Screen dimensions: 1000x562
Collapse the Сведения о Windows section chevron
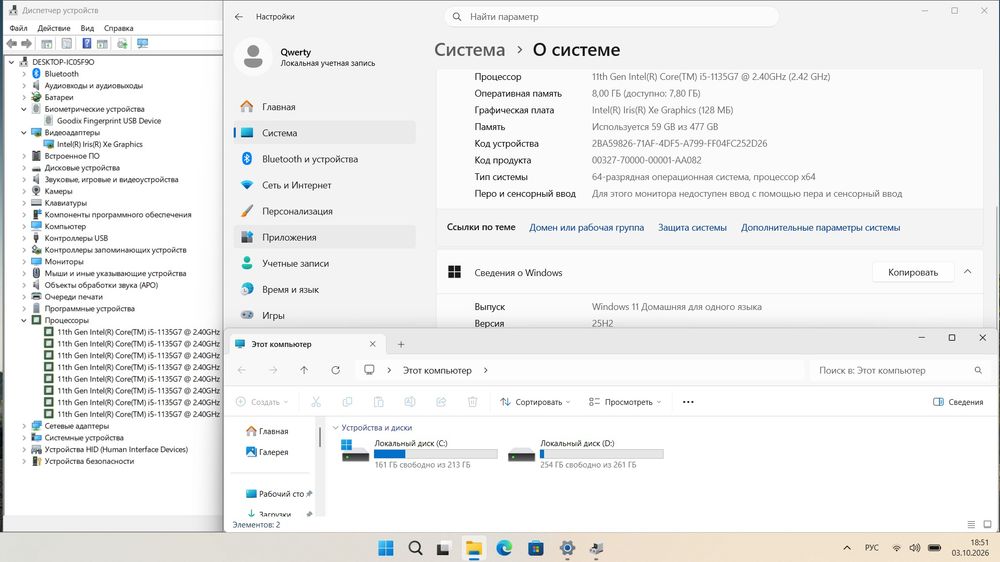click(x=967, y=272)
